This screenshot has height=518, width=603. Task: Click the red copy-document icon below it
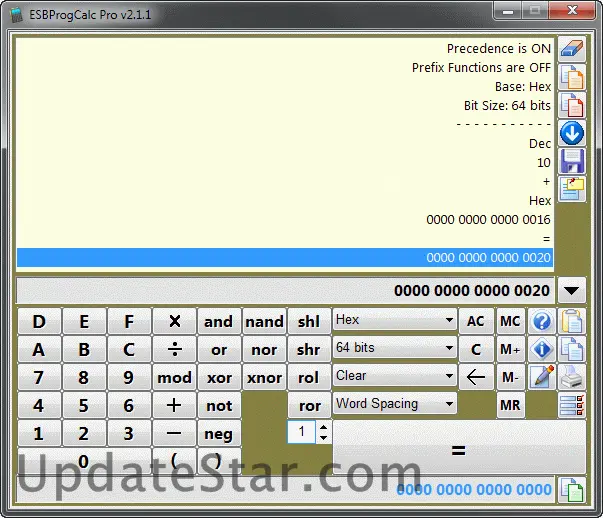click(572, 105)
